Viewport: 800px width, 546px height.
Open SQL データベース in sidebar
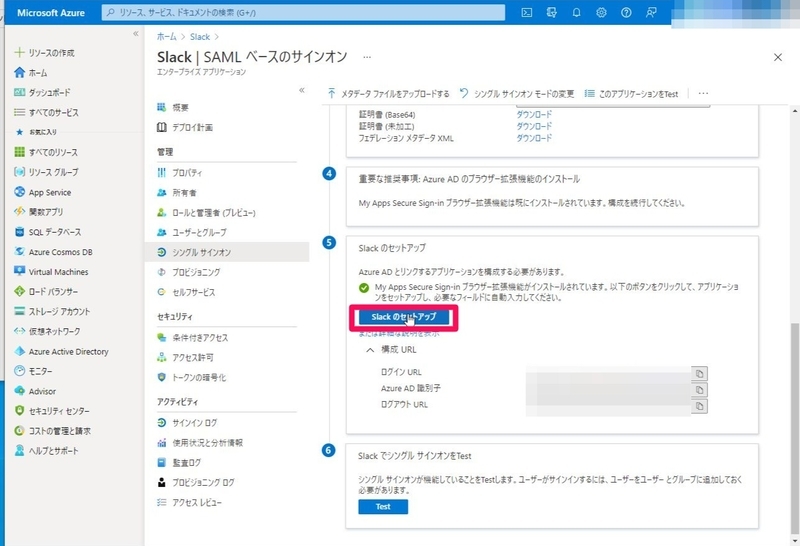coord(47,232)
